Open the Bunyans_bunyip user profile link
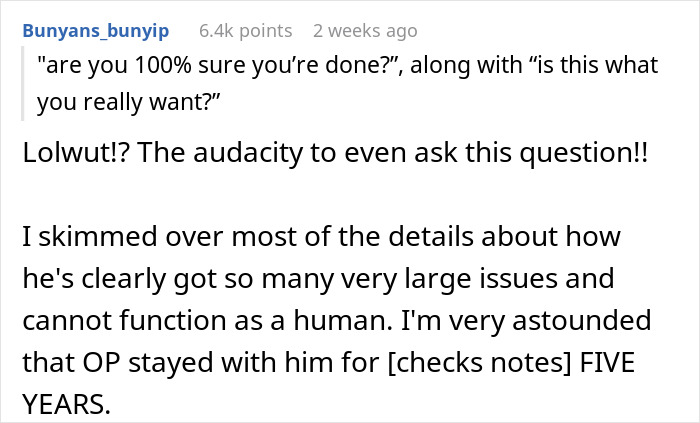Screen dimensions: 700x423 (96, 31)
